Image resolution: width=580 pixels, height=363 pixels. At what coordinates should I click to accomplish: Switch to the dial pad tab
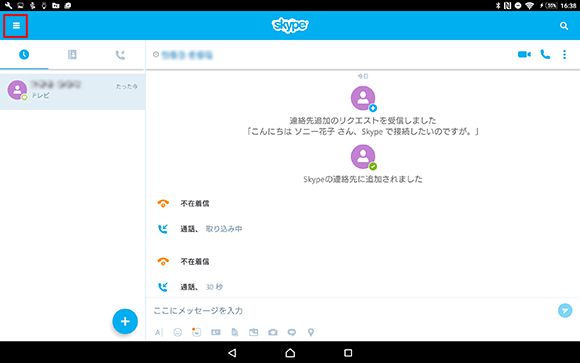point(120,55)
